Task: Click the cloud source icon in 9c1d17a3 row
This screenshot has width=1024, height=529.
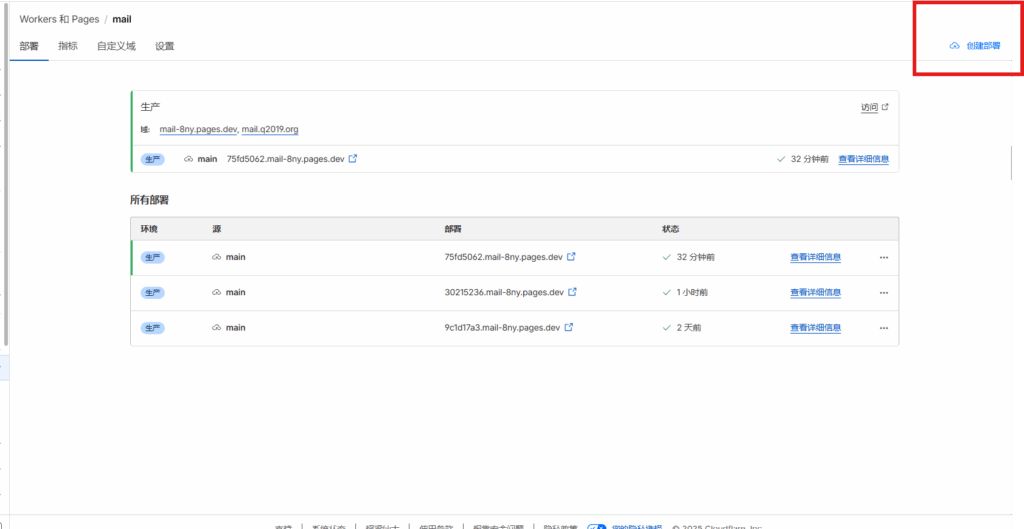Action: [216, 327]
